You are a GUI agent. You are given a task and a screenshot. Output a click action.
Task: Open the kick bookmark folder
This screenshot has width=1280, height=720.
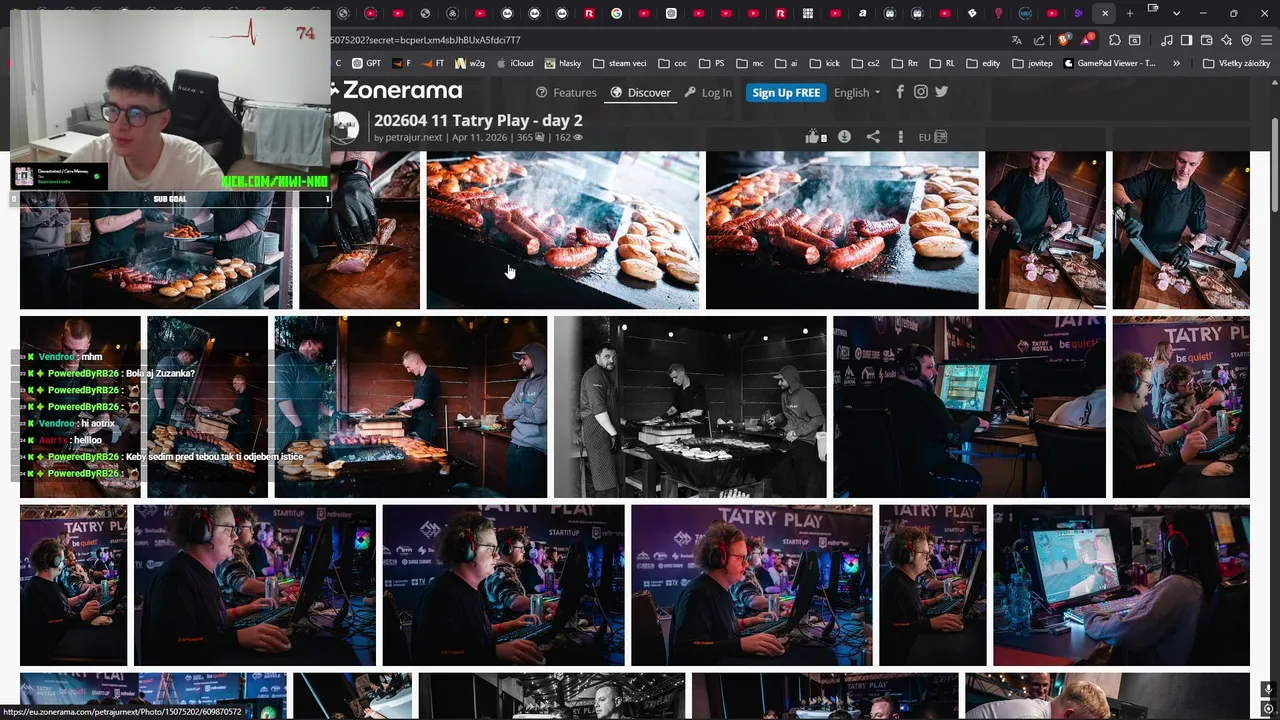click(x=825, y=63)
